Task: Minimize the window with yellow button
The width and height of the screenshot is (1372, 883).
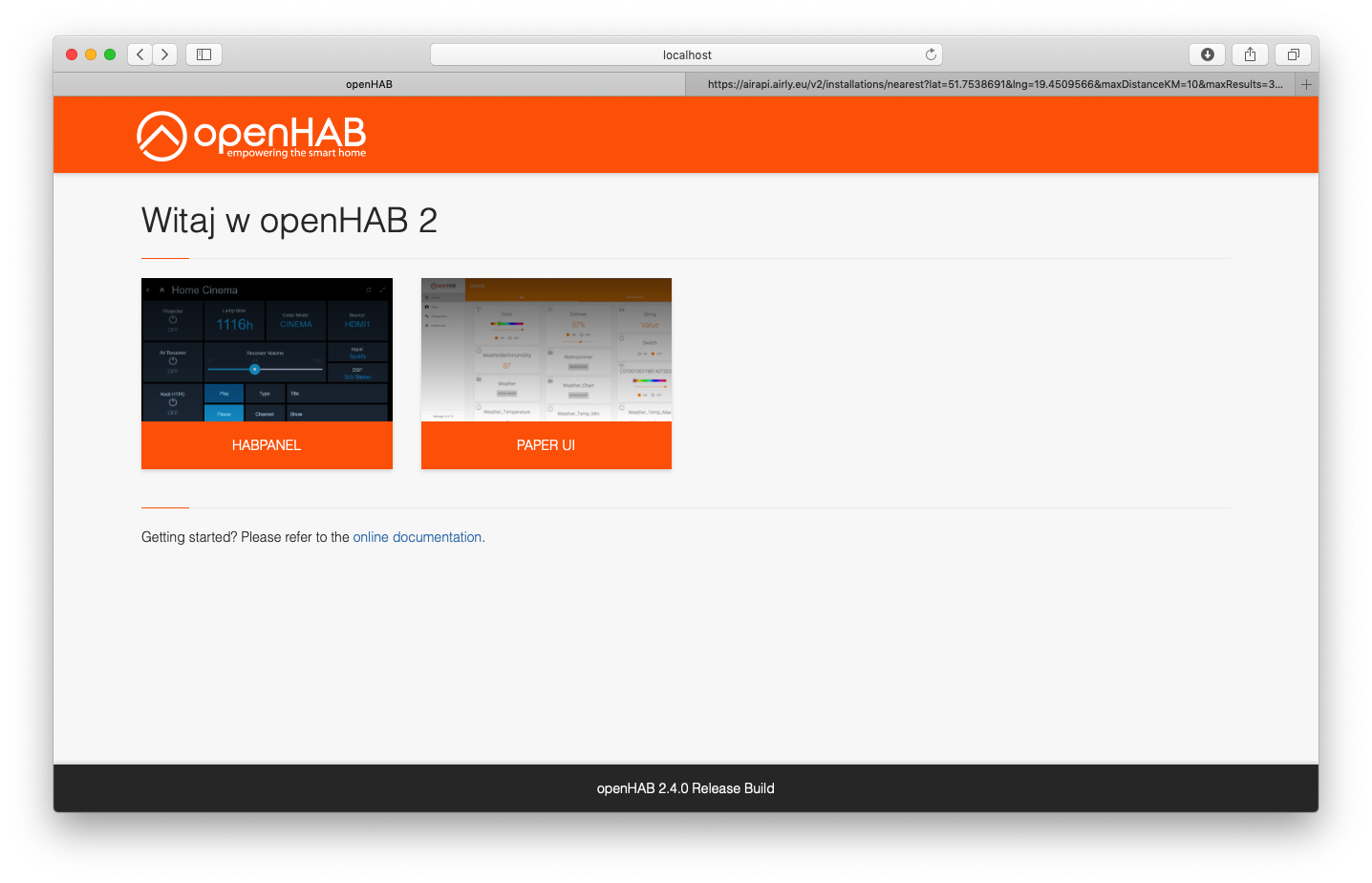Action: tap(91, 54)
